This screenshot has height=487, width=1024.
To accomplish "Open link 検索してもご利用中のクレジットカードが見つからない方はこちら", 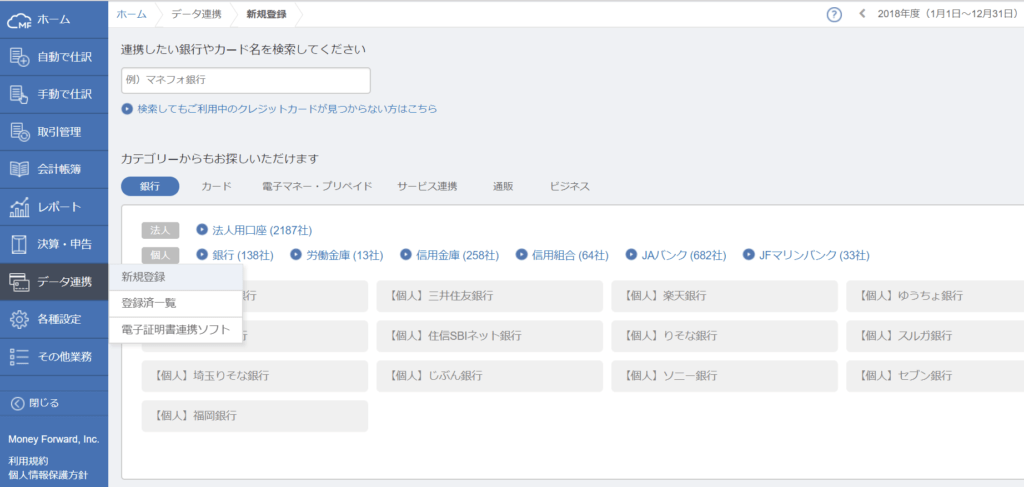I will (x=287, y=109).
